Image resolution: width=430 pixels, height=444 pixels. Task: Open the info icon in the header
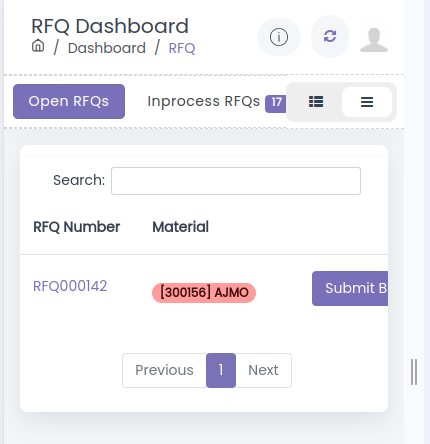point(279,37)
